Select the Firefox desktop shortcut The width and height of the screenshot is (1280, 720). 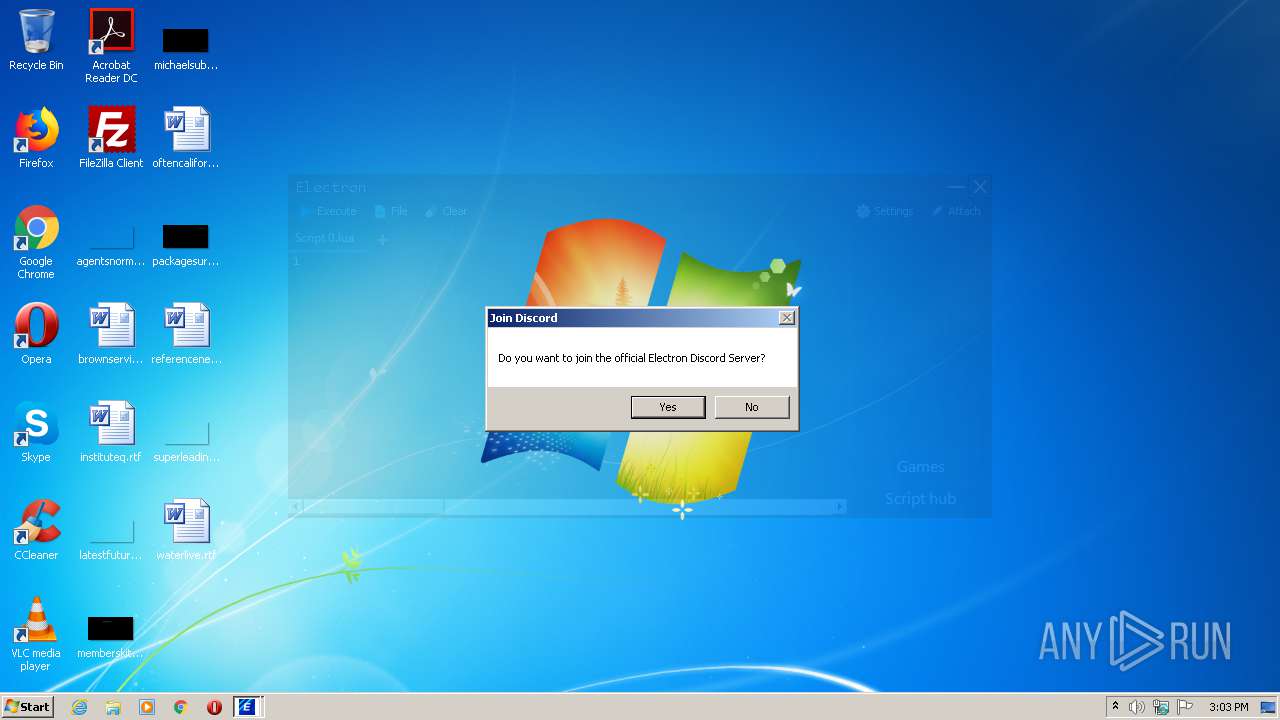(x=36, y=138)
